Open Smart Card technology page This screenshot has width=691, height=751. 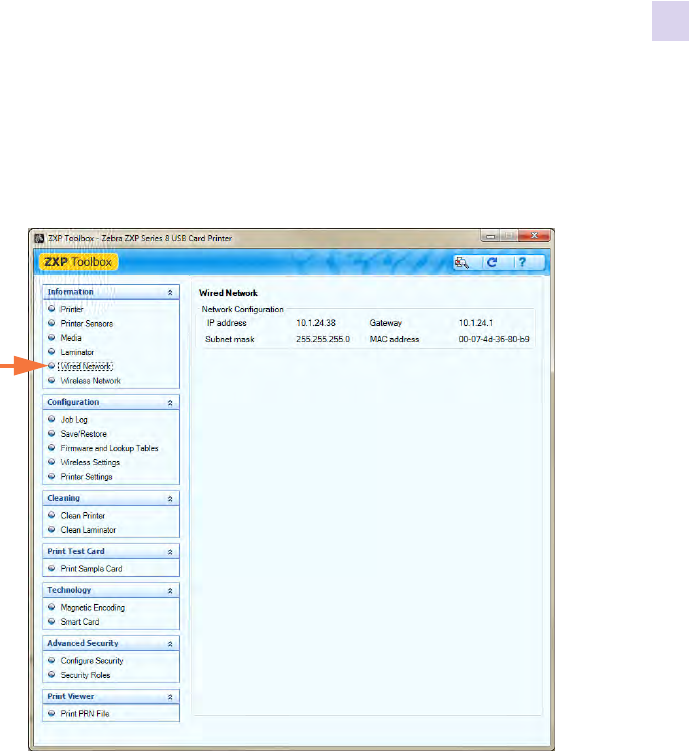[80, 622]
